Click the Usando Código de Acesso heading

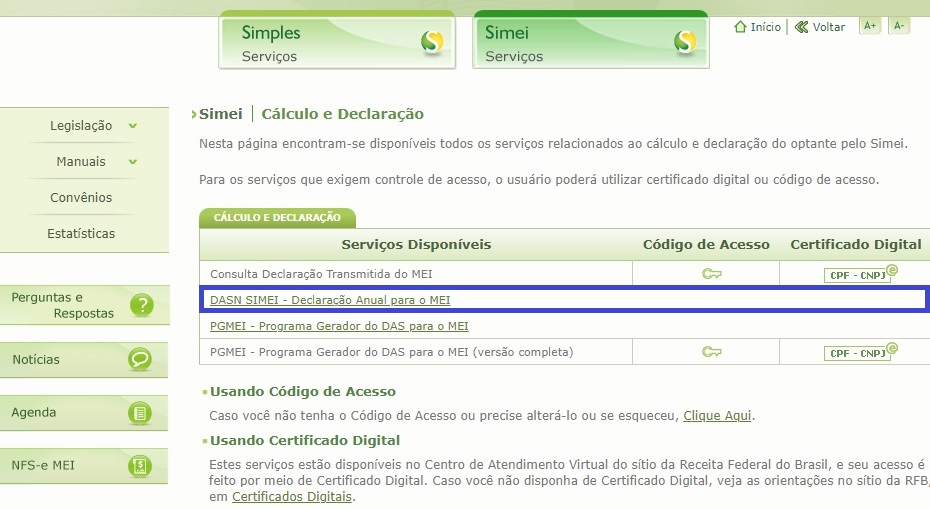tap(302, 392)
